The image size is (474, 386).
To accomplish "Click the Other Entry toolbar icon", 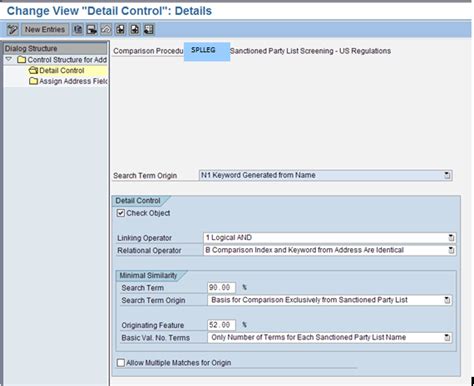I will pos(149,30).
